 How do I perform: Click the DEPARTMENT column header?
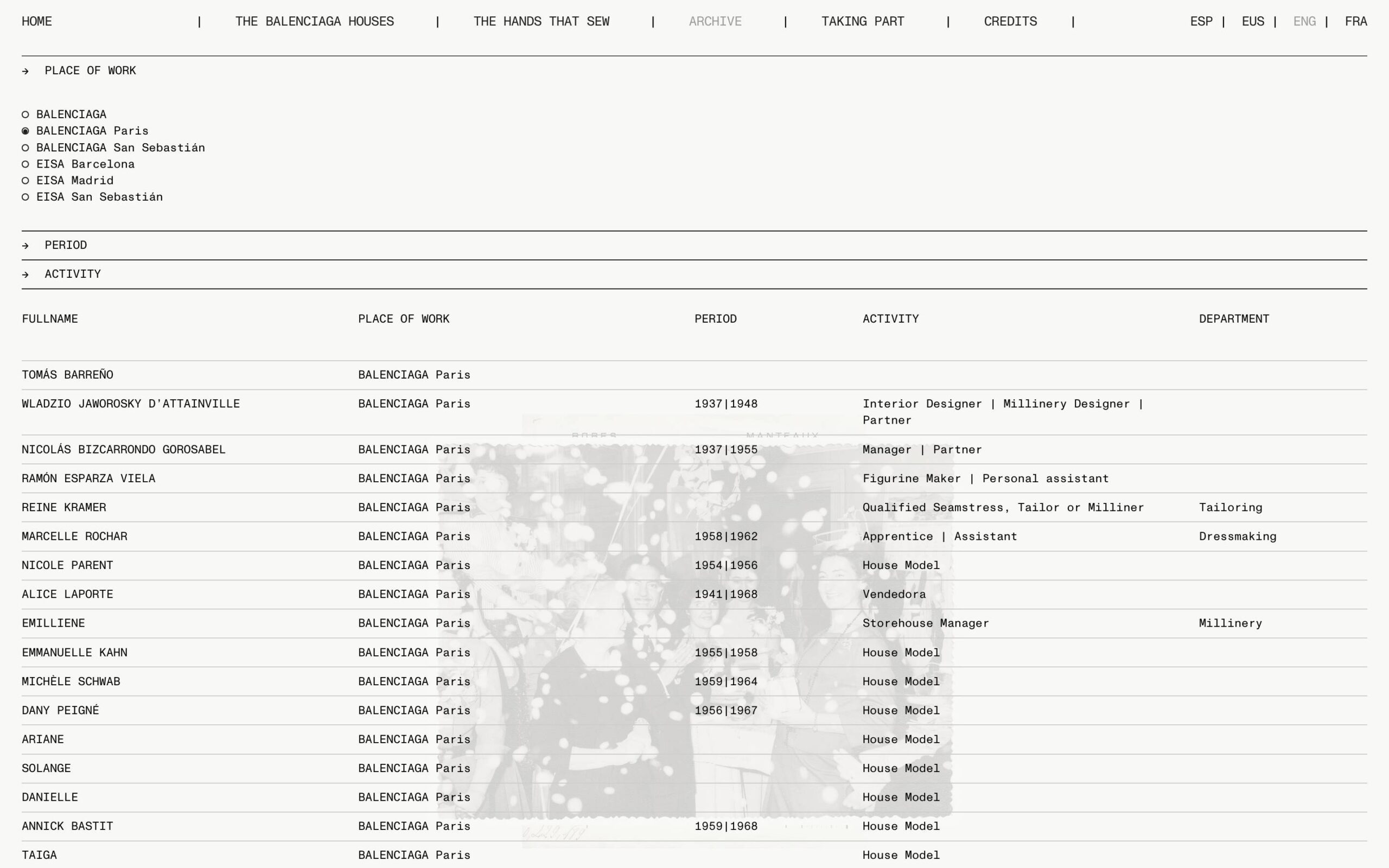1234,319
